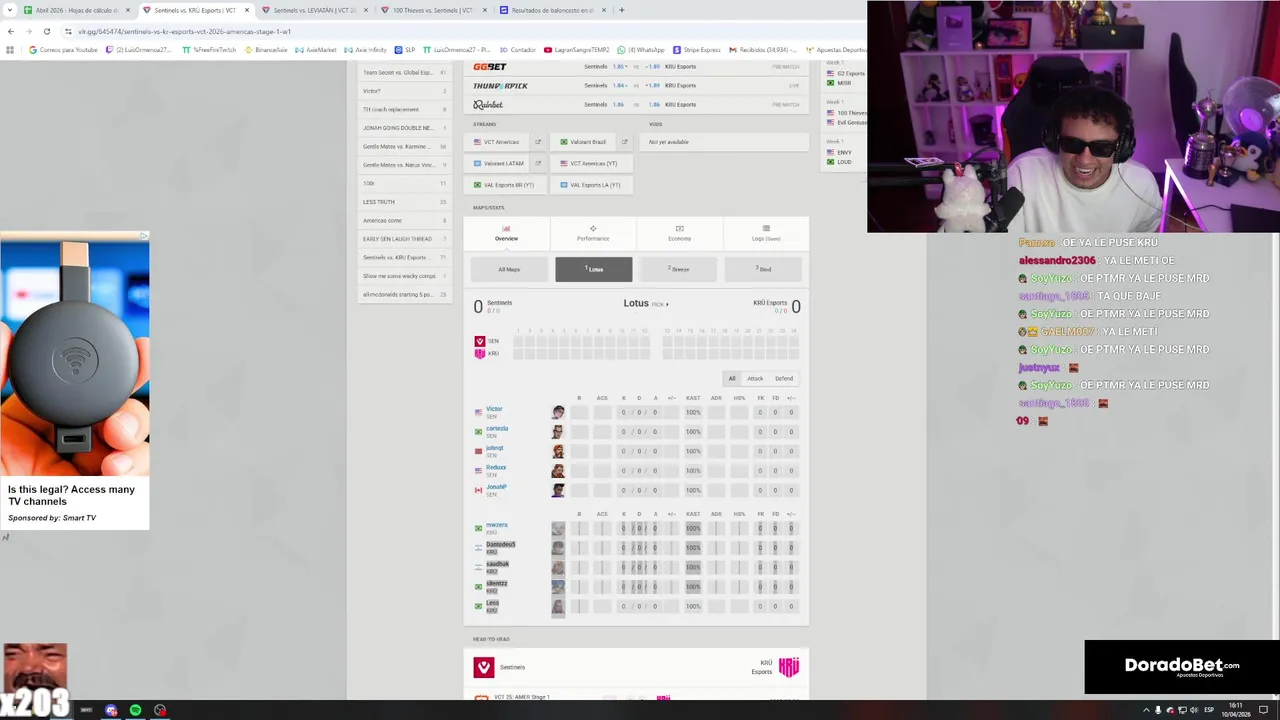The height and width of the screenshot is (720, 1280).
Task: Click Sentinels logo in round history
Action: coord(480,341)
